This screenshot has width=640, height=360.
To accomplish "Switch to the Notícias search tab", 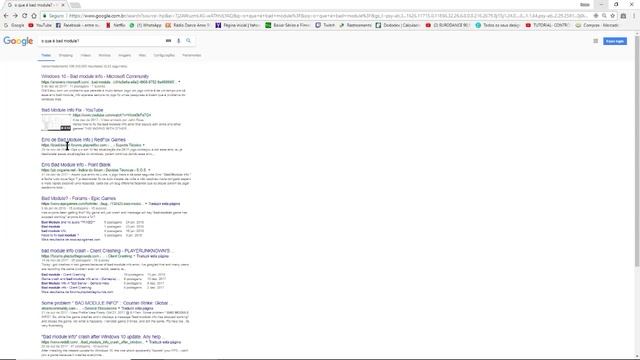I will 104,55.
